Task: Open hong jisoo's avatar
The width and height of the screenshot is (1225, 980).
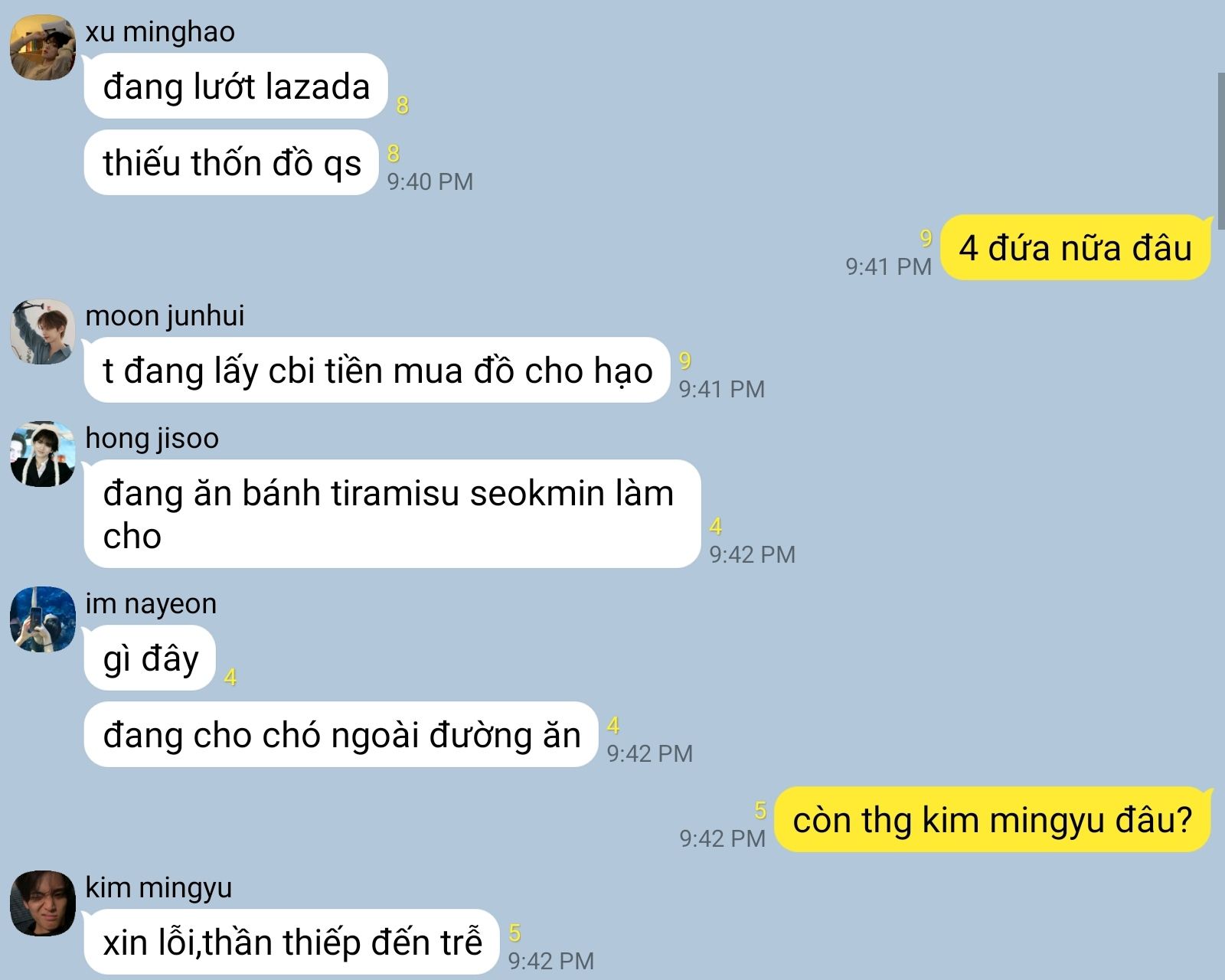Action: [43, 454]
